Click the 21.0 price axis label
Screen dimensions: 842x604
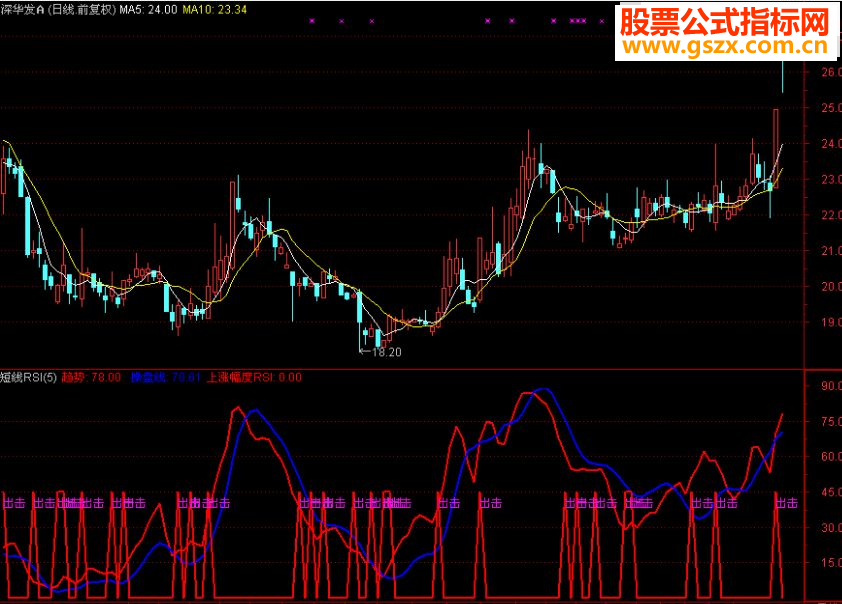pos(831,251)
